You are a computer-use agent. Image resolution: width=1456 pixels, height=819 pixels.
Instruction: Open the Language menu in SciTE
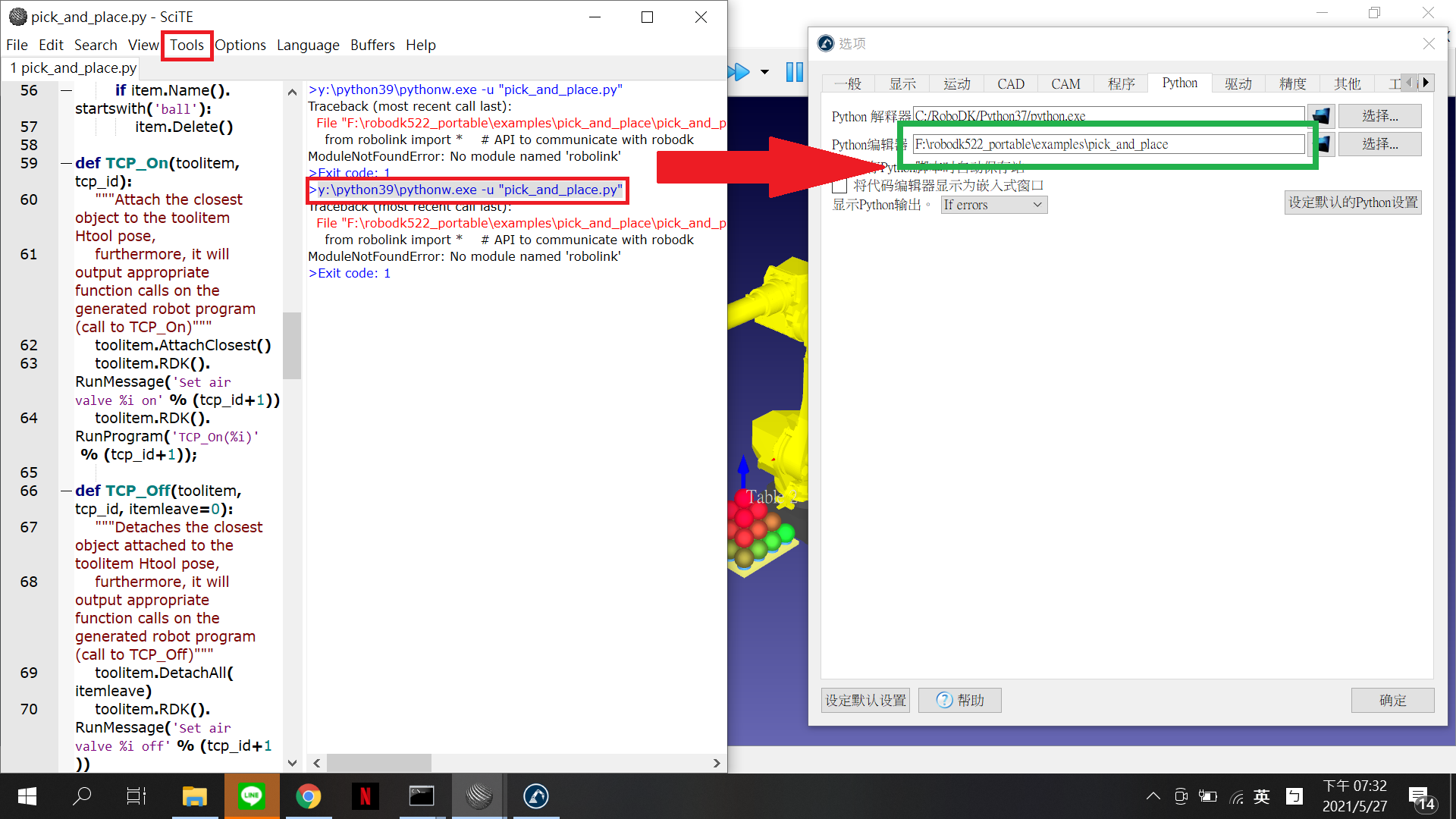(308, 45)
